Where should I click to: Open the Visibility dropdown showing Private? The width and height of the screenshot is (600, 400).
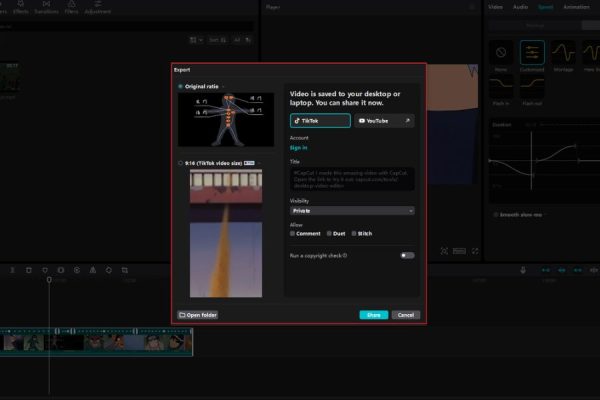tap(352, 211)
